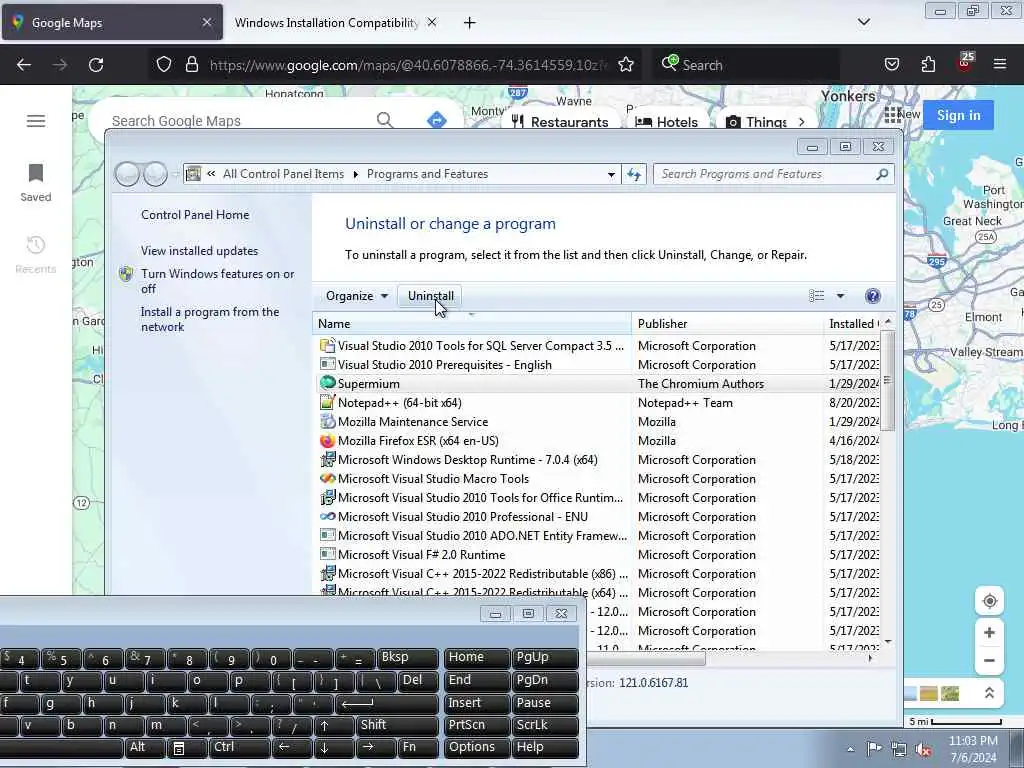
Task: Click the Sign in button
Action: coord(958,115)
